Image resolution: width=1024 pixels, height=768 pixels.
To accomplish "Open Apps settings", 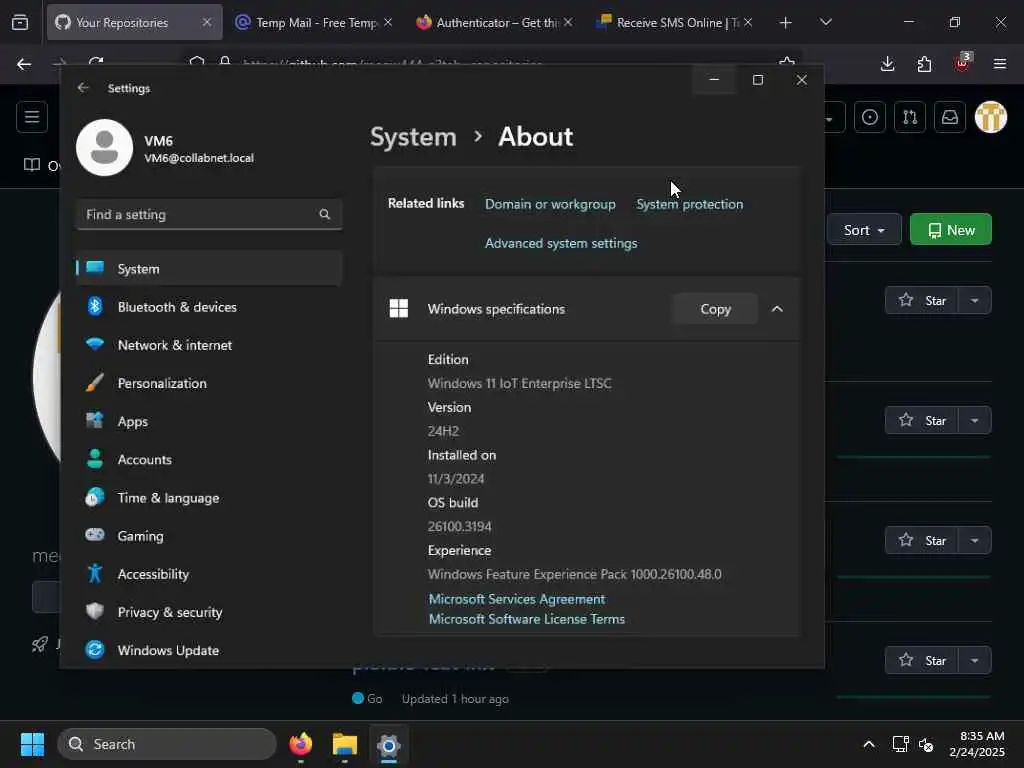I will (209, 421).
